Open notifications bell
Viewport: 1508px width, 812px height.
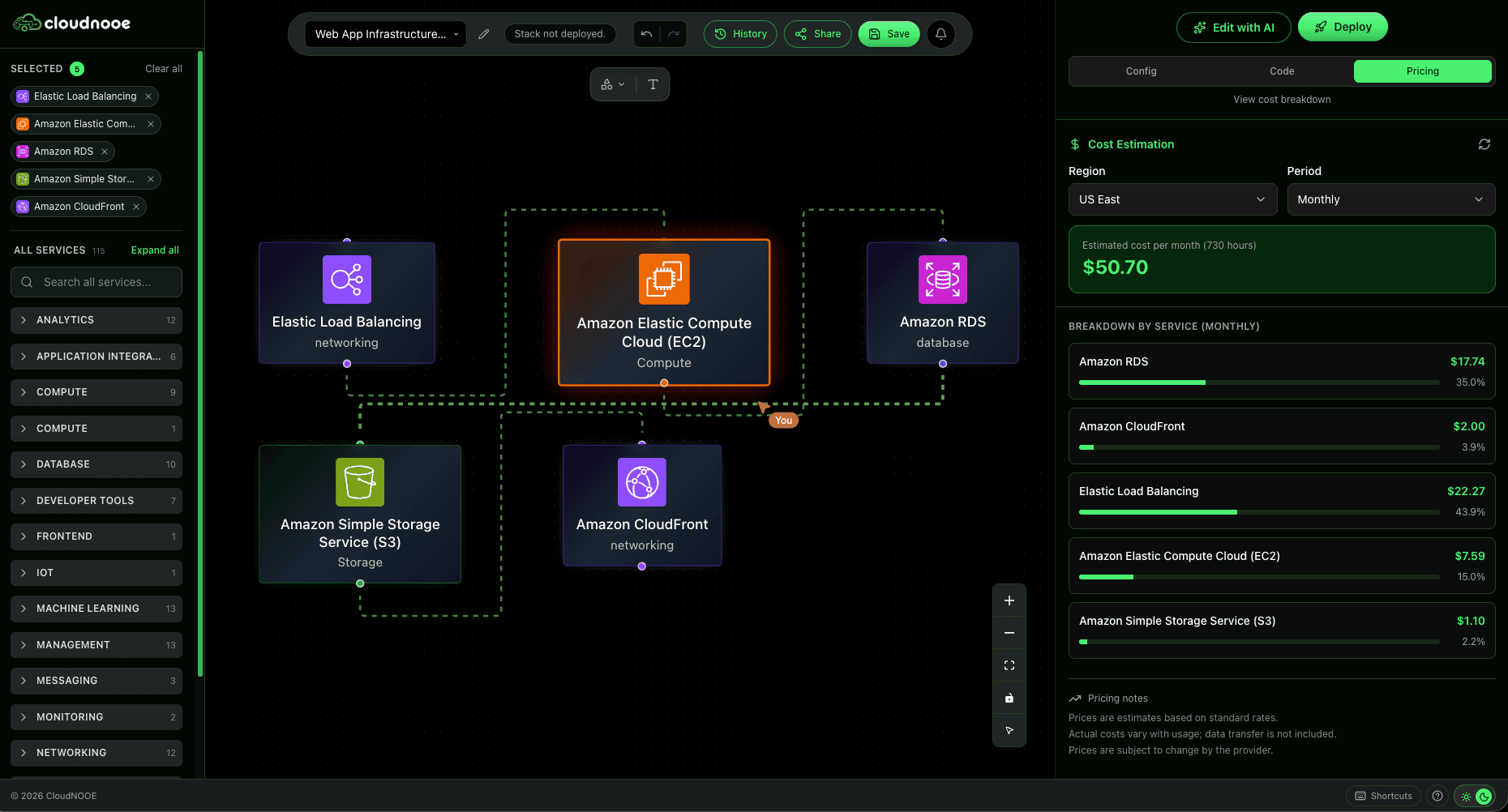(941, 34)
